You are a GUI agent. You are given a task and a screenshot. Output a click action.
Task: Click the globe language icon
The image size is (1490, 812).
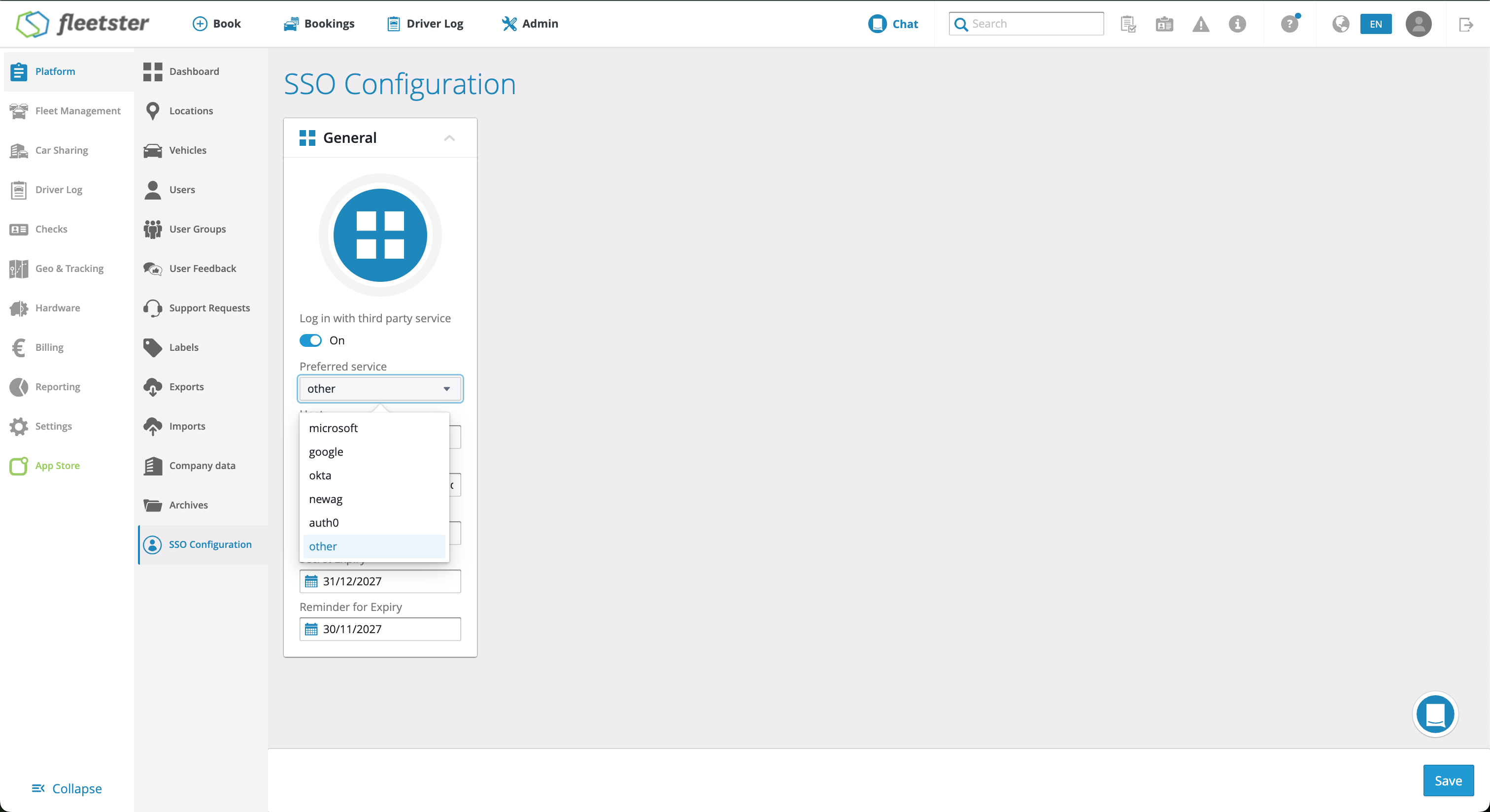coord(1340,24)
